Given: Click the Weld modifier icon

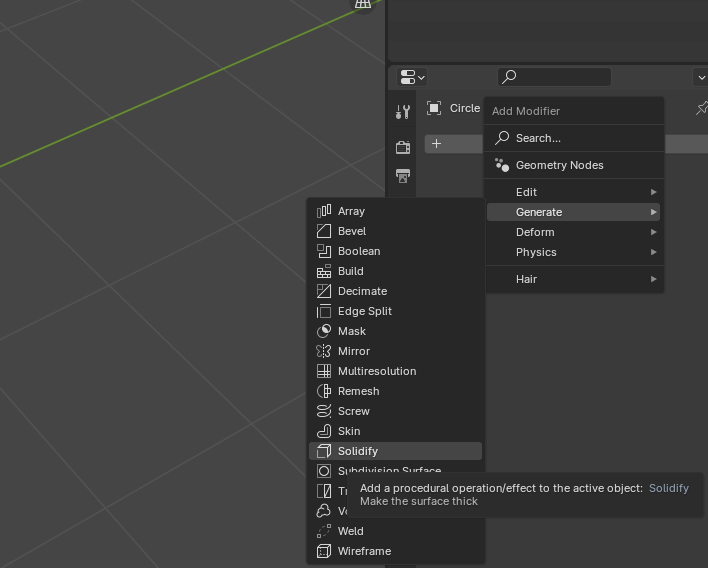Looking at the screenshot, I should pos(324,531).
